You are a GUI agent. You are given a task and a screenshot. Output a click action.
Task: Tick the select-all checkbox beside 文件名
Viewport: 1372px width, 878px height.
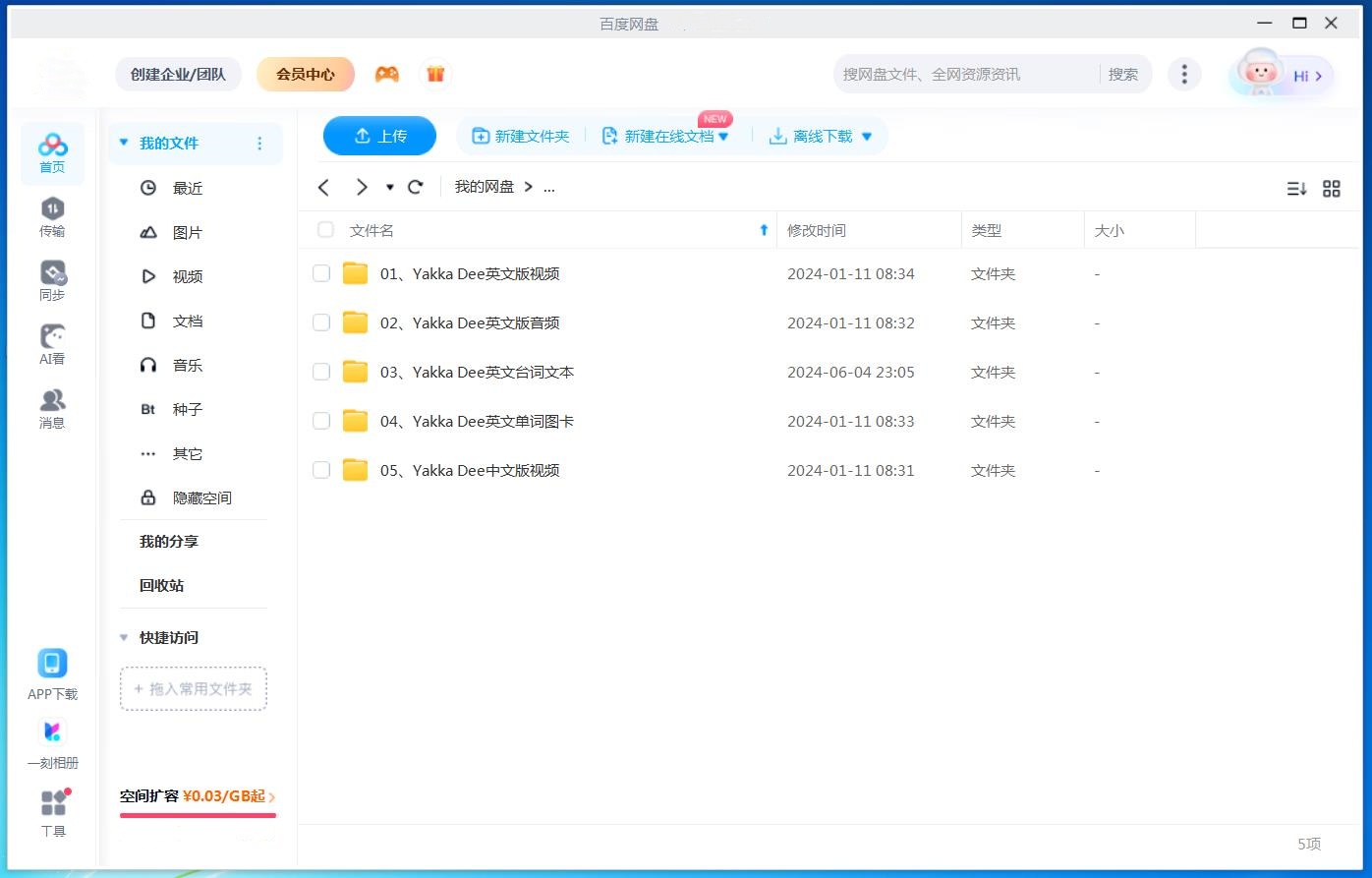click(325, 230)
